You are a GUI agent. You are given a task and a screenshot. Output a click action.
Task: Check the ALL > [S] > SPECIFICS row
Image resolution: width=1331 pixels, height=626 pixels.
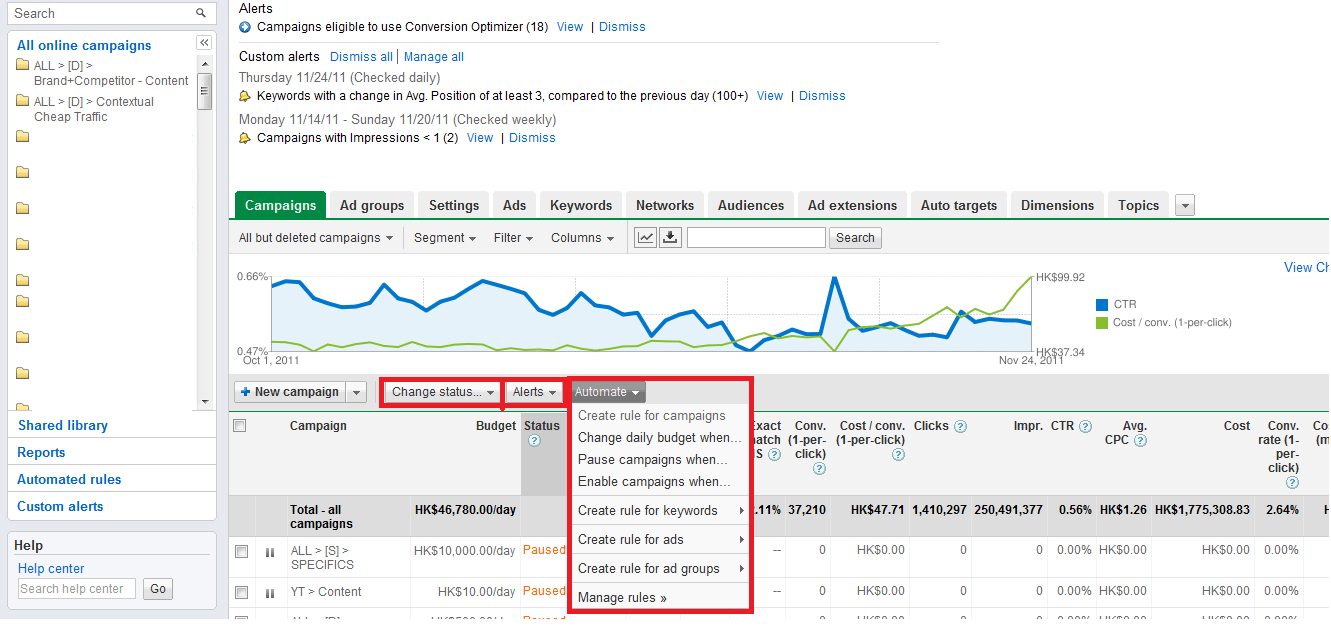click(x=241, y=551)
